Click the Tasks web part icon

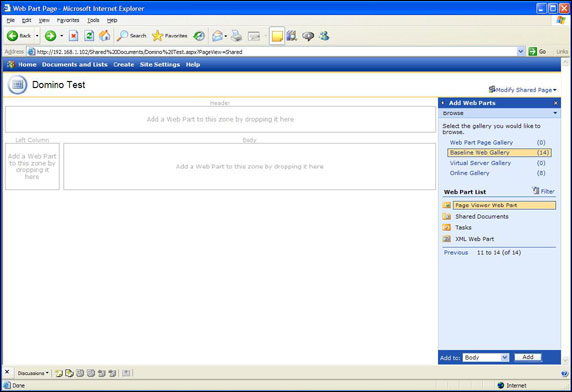(x=447, y=228)
